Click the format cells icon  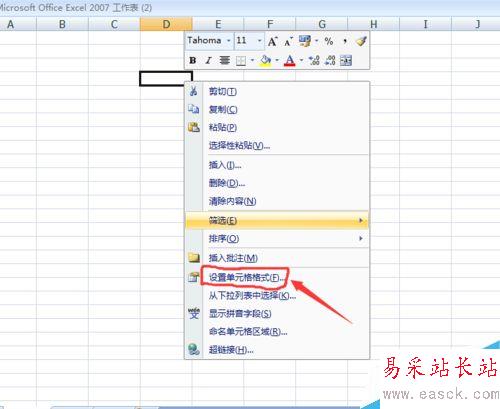[193, 277]
